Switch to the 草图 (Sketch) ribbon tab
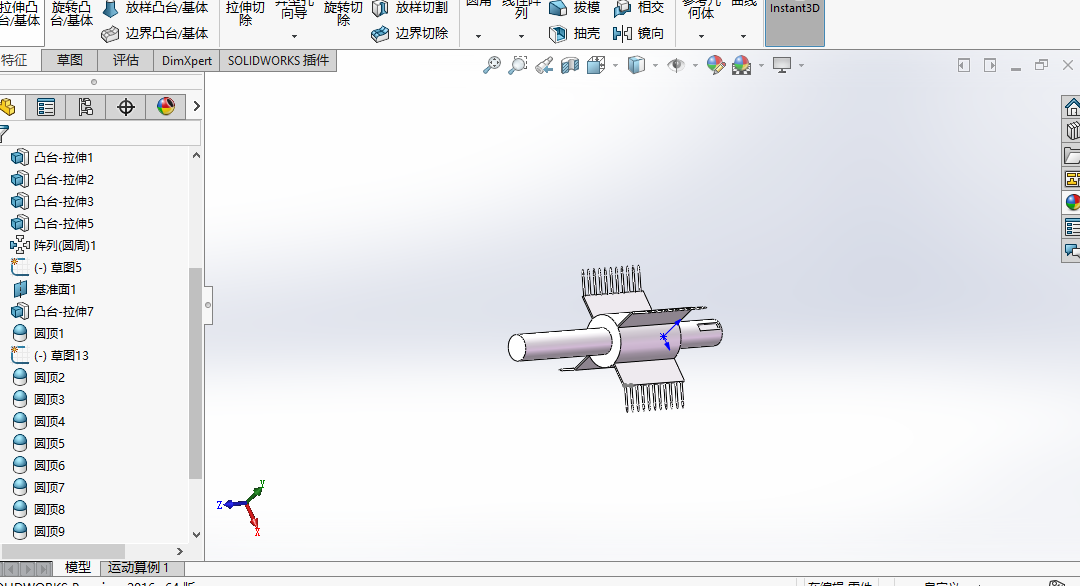The height and width of the screenshot is (586, 1080). pos(70,61)
